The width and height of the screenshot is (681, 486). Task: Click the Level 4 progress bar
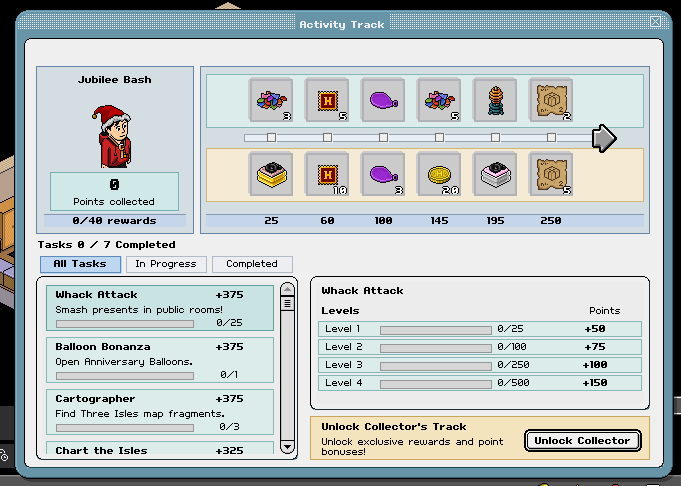pos(436,384)
